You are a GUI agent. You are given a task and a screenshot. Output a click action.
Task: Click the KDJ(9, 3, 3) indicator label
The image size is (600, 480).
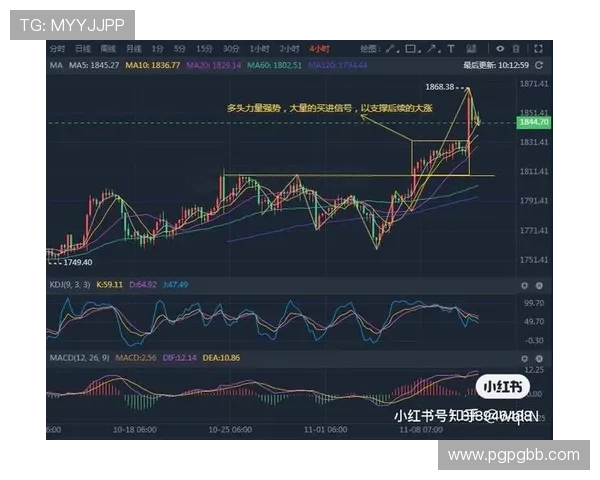pos(69,284)
